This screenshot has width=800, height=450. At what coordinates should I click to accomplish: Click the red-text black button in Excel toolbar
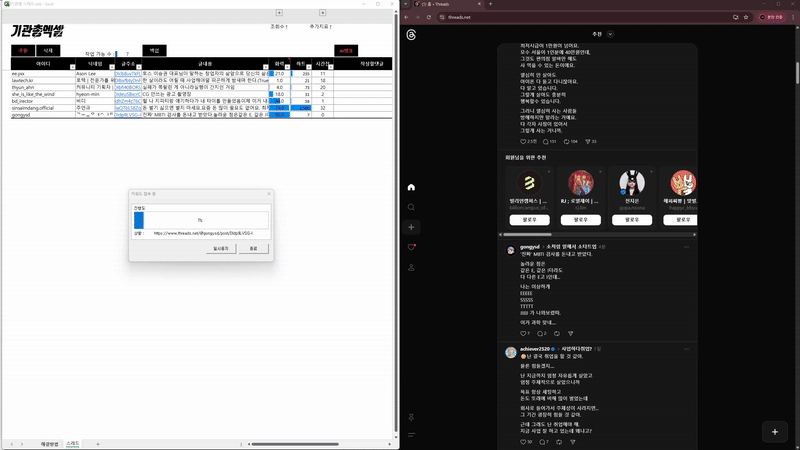pyautogui.click(x=23, y=51)
